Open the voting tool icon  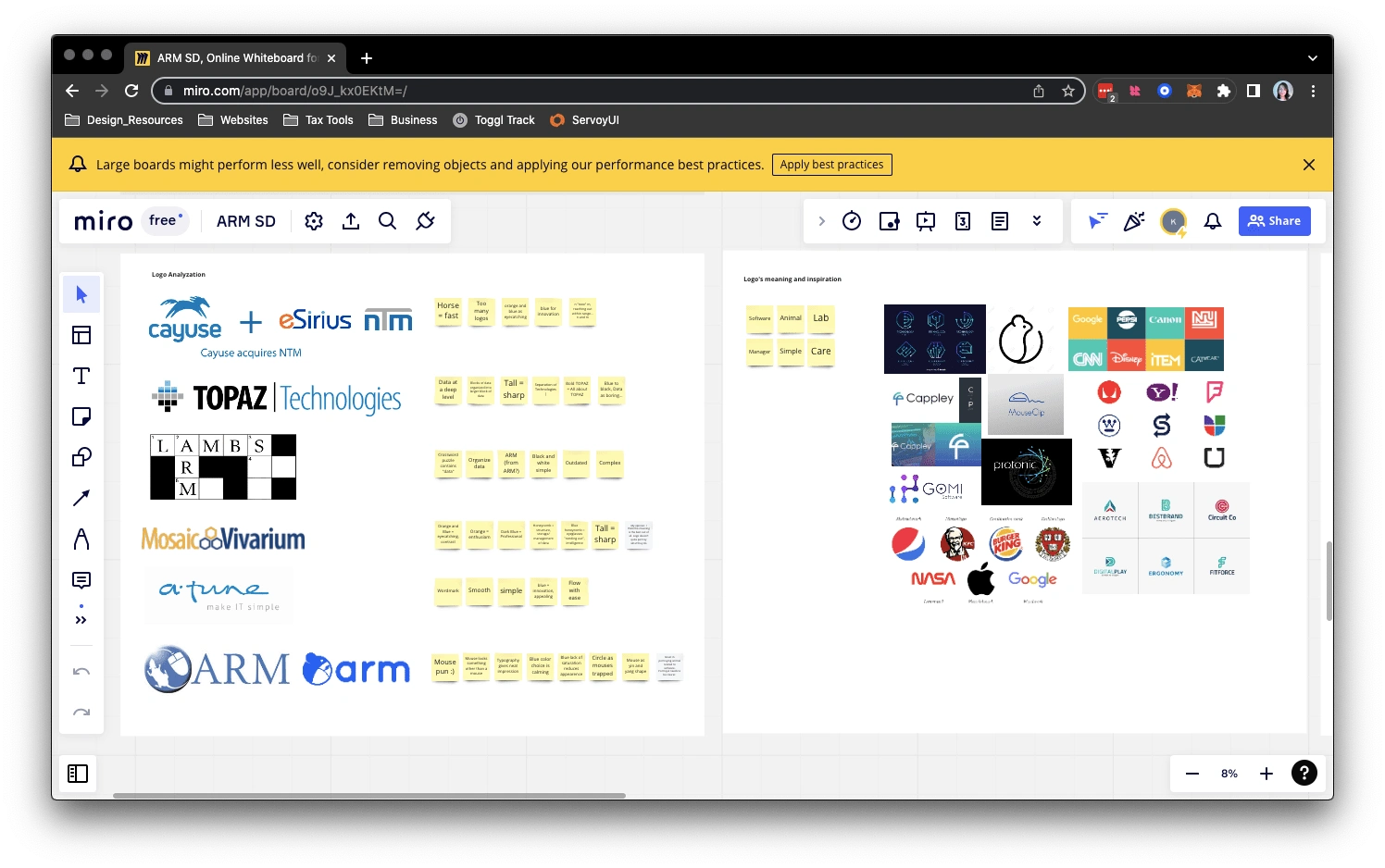889,221
